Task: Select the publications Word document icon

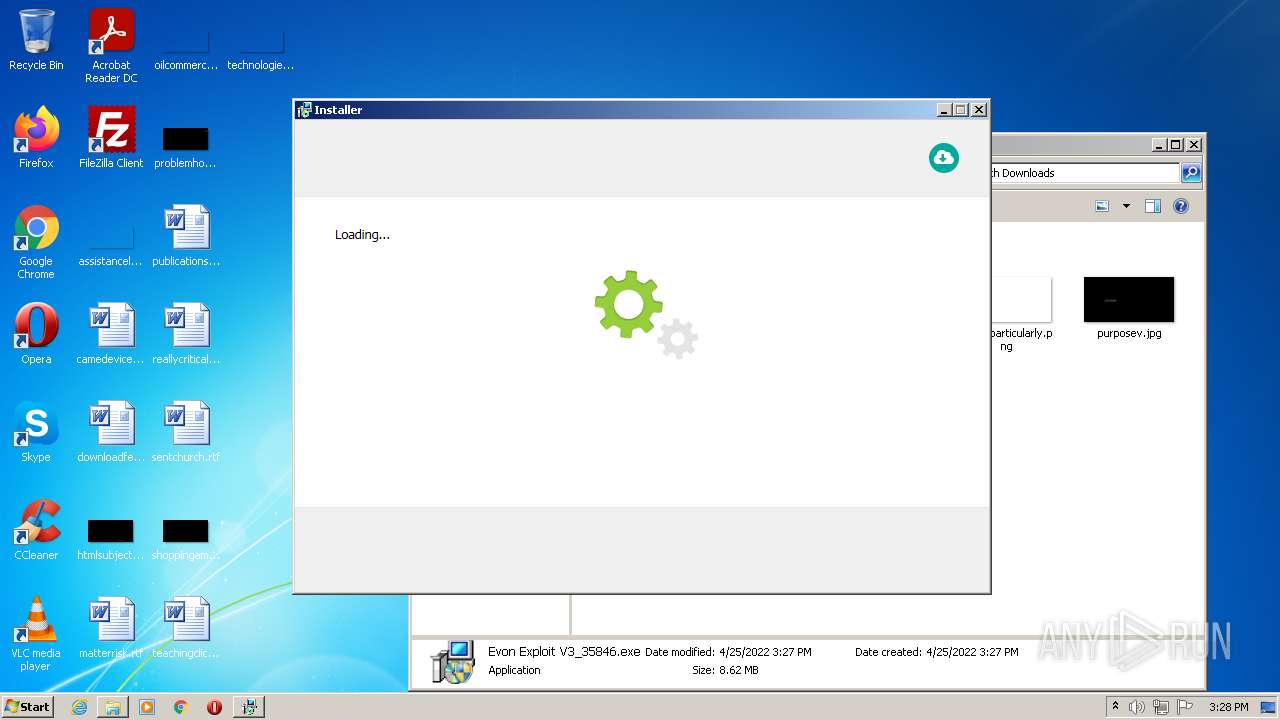Action: tap(186, 236)
